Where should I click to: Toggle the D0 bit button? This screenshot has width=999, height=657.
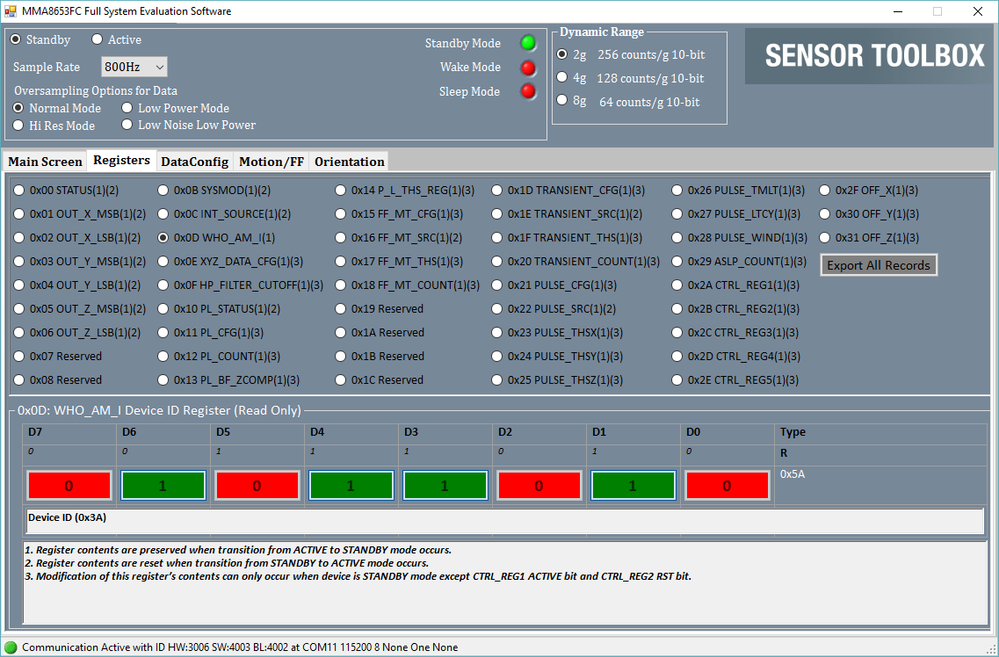click(x=727, y=486)
